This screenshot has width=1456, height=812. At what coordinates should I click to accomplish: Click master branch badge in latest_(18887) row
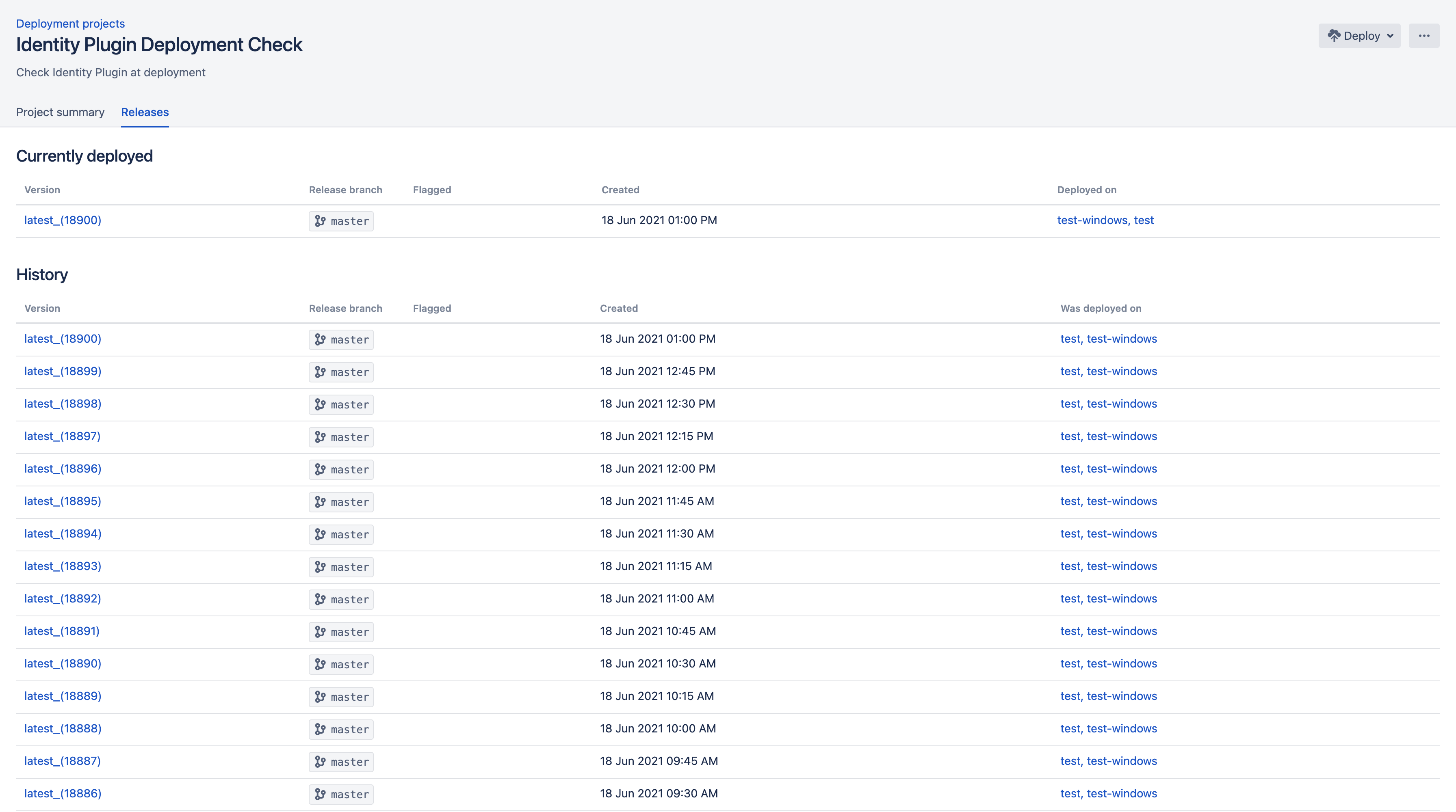(341, 762)
